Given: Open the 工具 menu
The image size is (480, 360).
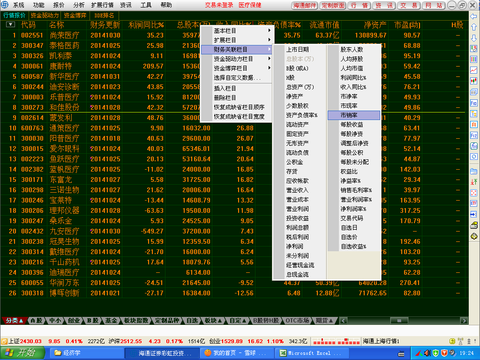Looking at the screenshot, I should click(x=146, y=5).
